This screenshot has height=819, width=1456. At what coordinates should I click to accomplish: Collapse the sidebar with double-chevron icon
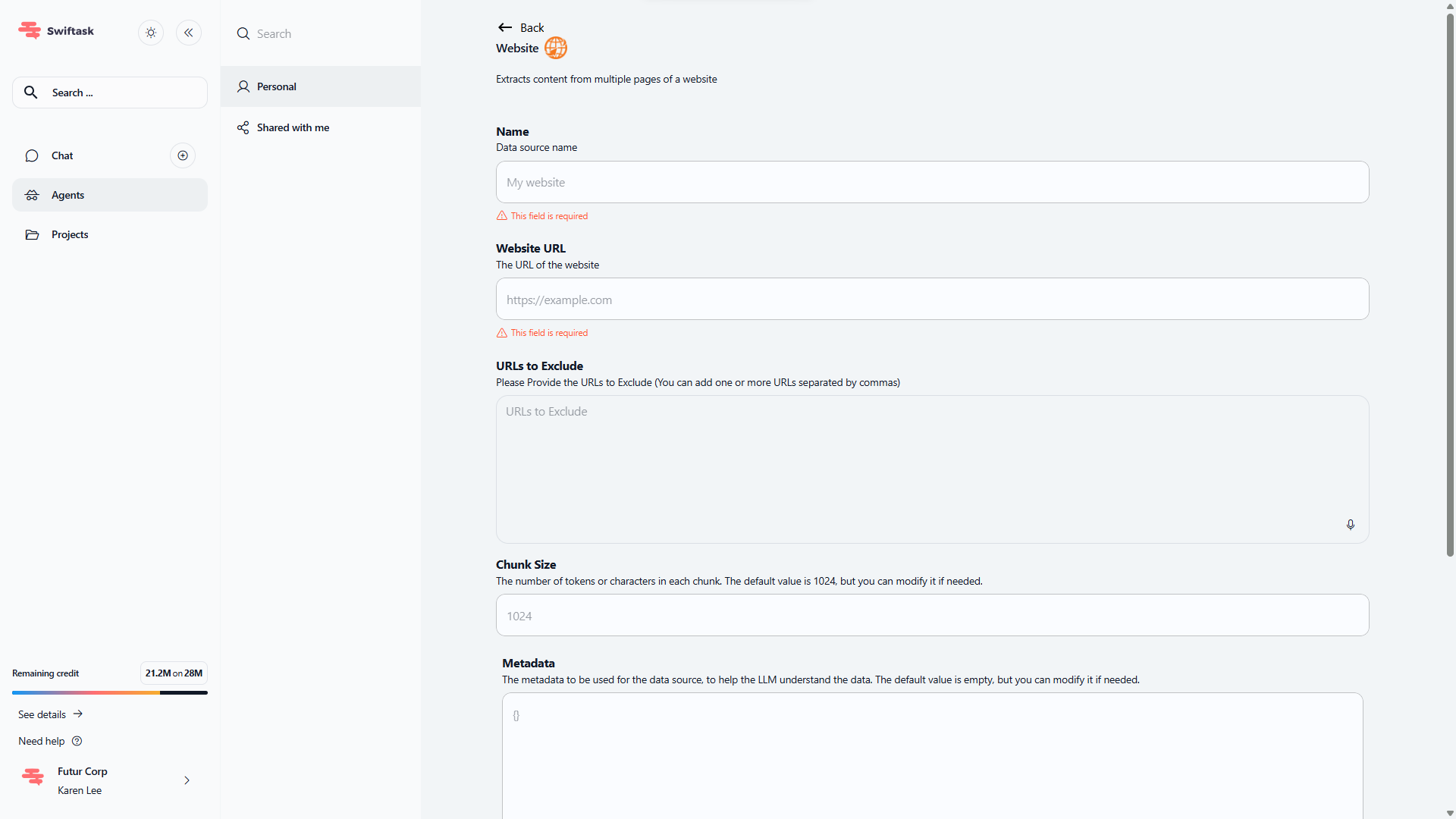(189, 33)
